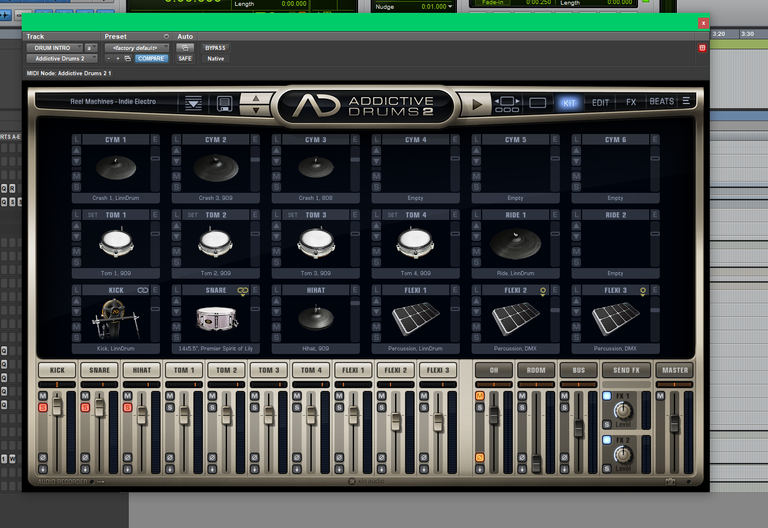768x528 pixels.
Task: Step up to previous Addictive Drums preset
Action: pos(256,97)
